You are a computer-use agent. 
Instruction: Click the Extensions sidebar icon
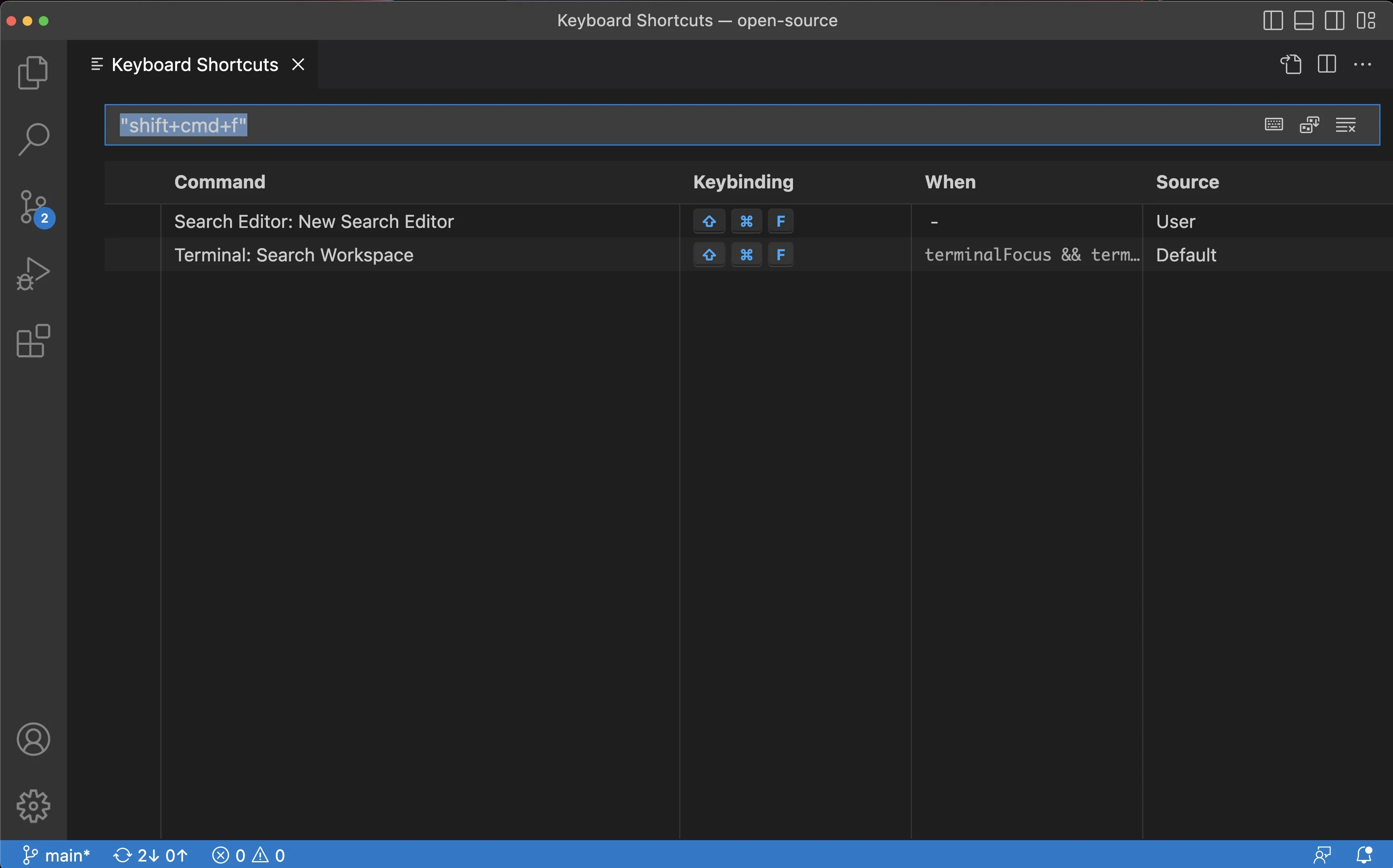[x=33, y=341]
